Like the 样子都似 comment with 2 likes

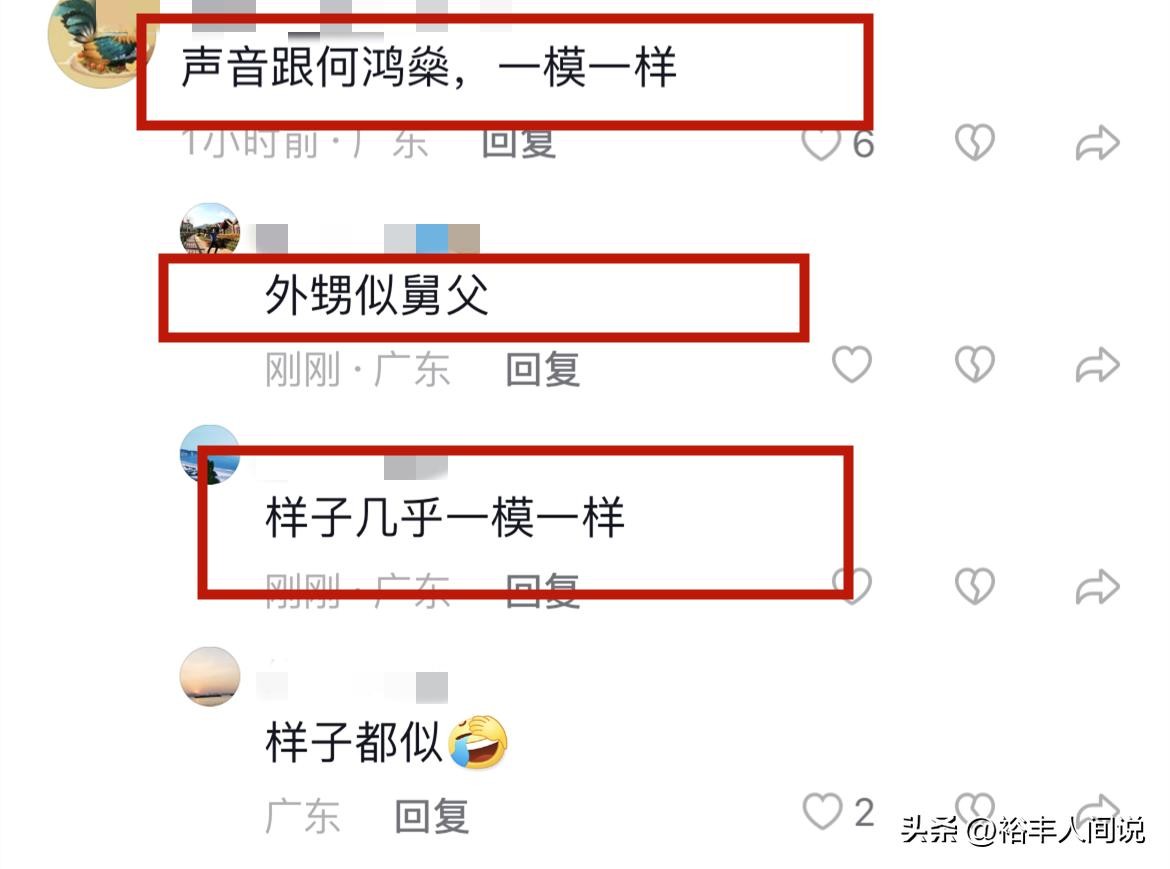822,812
